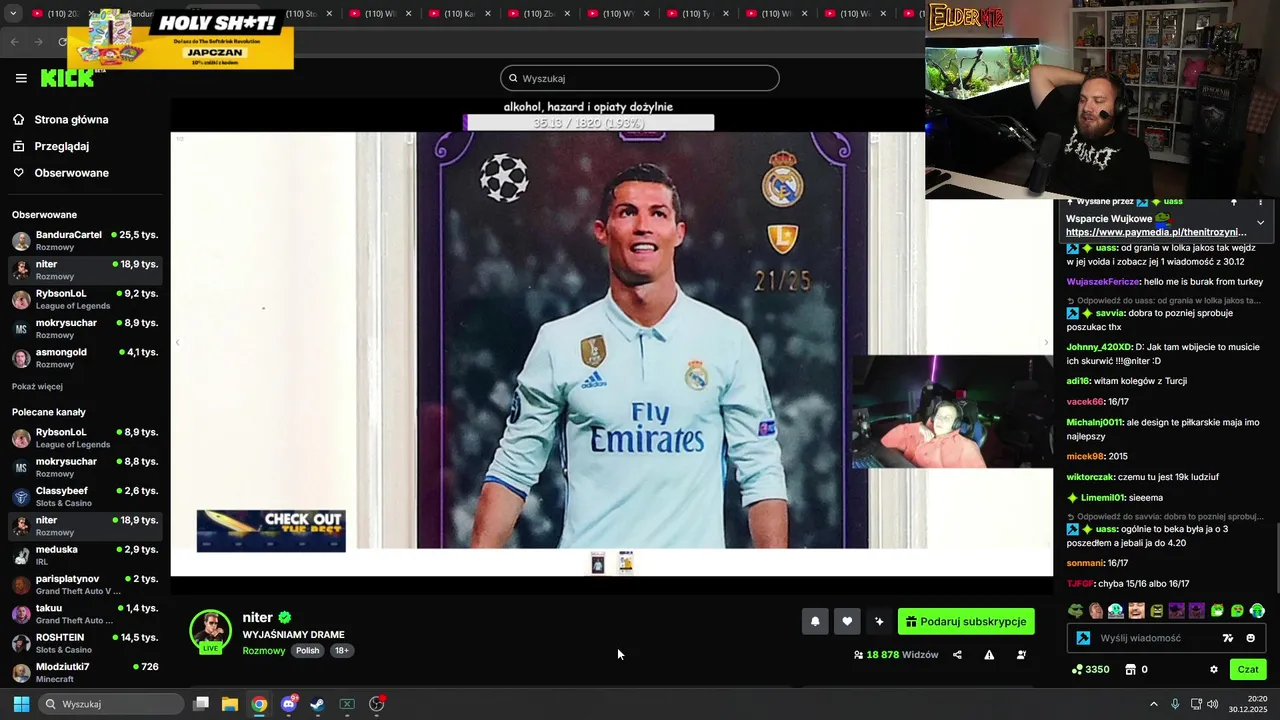Image resolution: width=1280 pixels, height=720 pixels.
Task: Click the Wyszukaj search field on Kick
Action: [640, 78]
